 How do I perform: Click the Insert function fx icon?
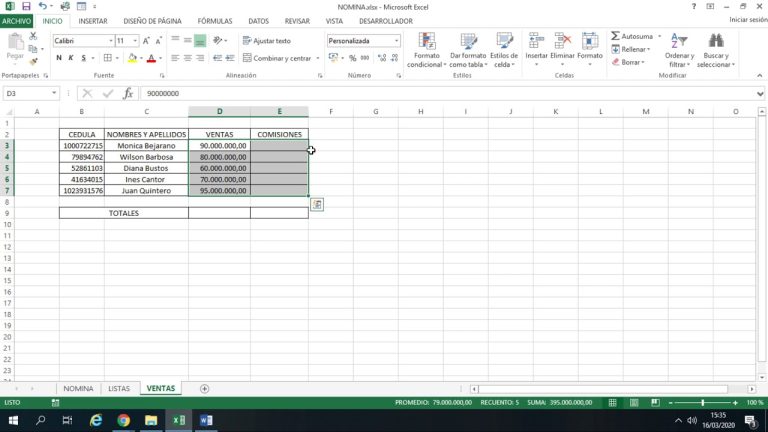(x=127, y=93)
